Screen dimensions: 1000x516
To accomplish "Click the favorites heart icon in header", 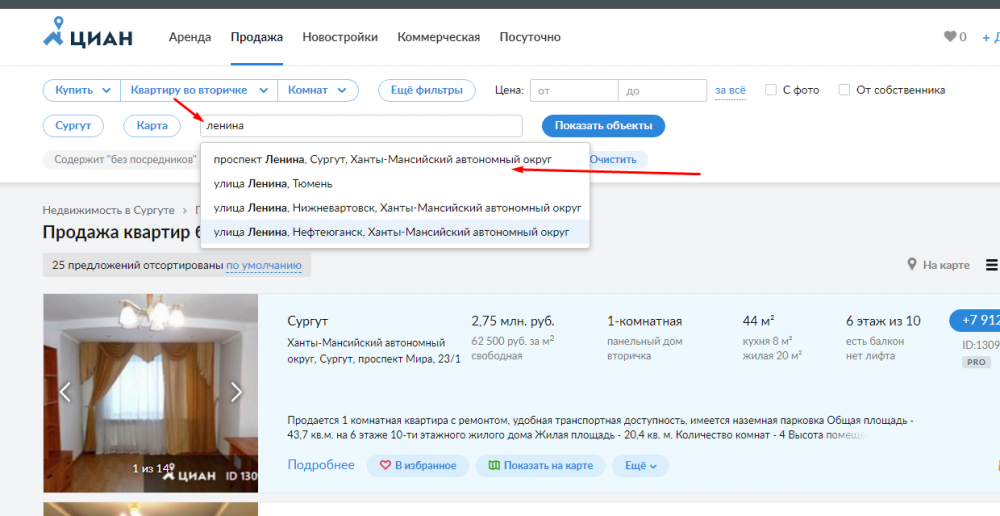I will coord(950,37).
